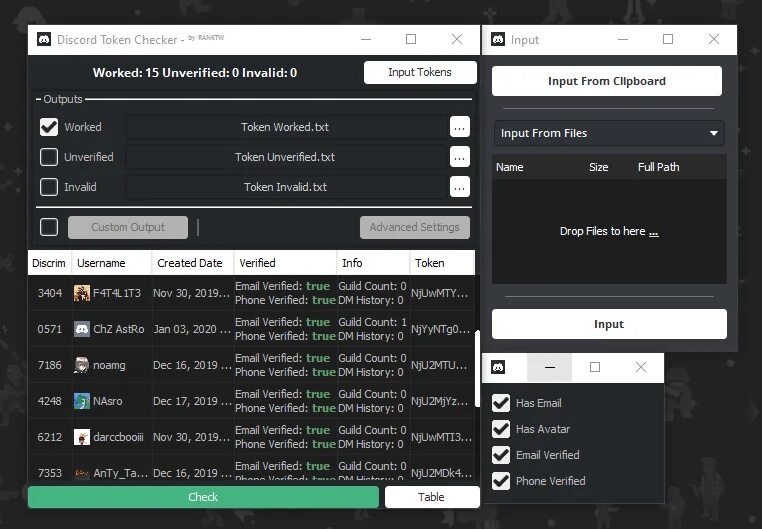762x529 pixels.
Task: Click darccbooiii user avatar
Action: click(x=82, y=437)
